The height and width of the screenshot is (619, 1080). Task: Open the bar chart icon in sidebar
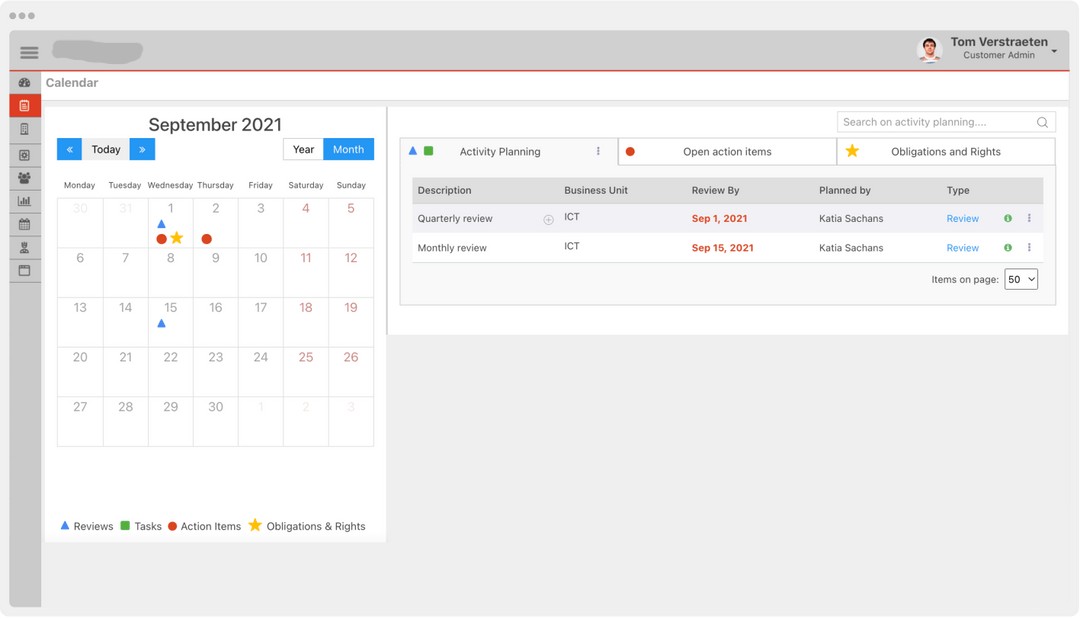[x=25, y=201]
